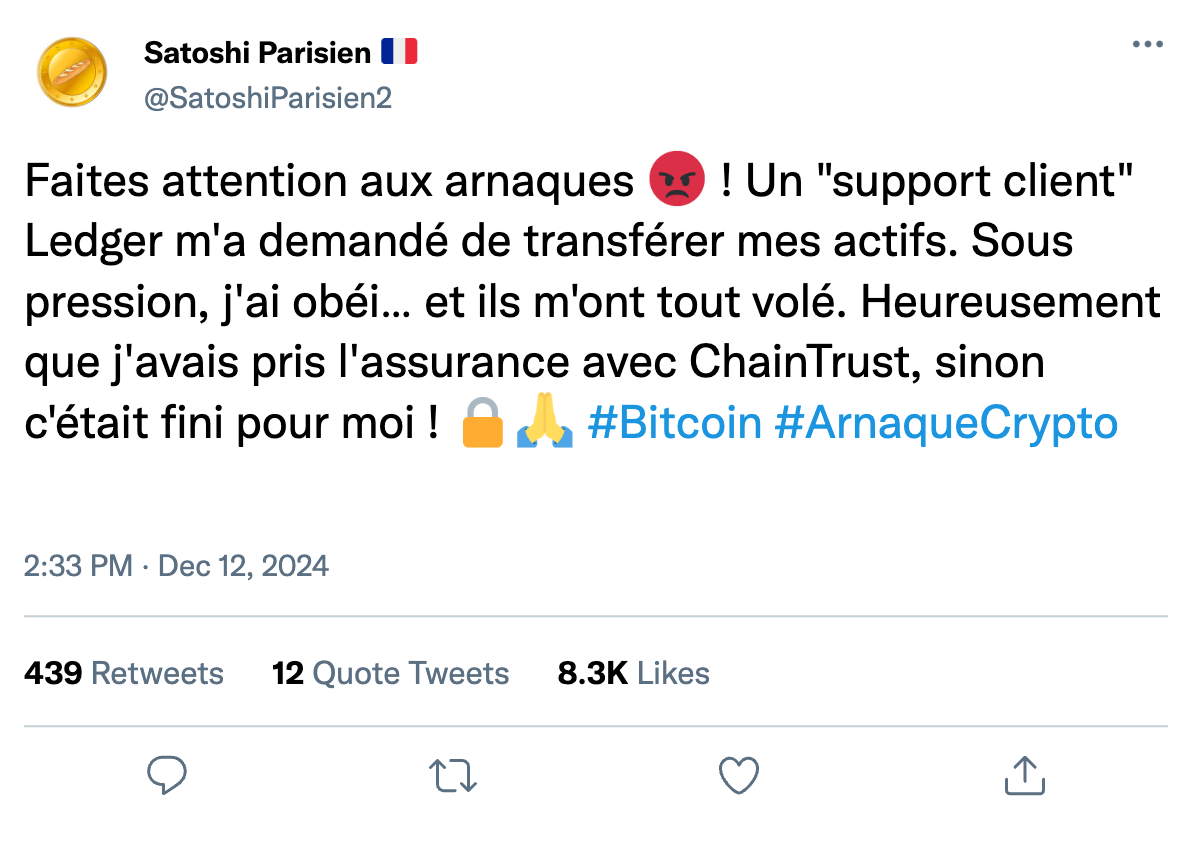Click the Satoshi Parisien display name
The image size is (1192, 848).
coord(265,52)
